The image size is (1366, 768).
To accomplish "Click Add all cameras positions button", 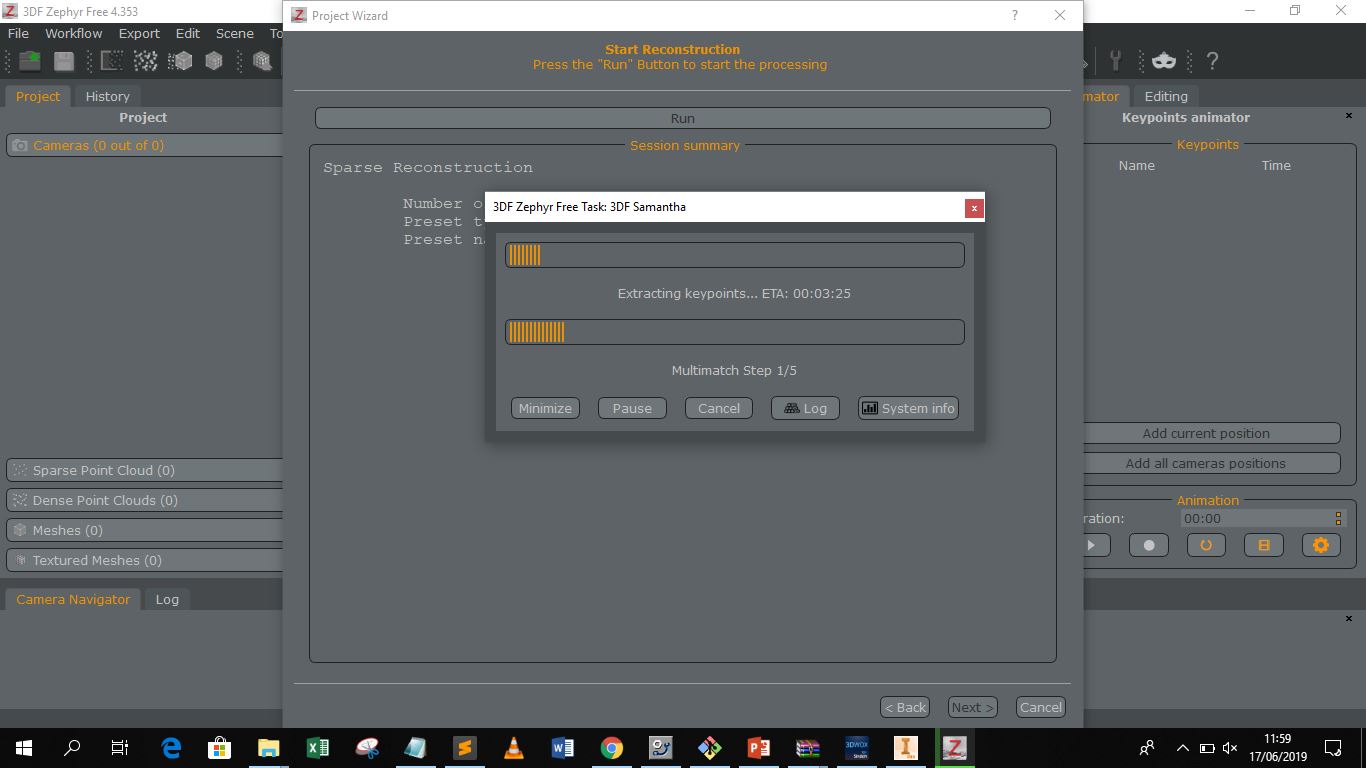I will point(1211,463).
